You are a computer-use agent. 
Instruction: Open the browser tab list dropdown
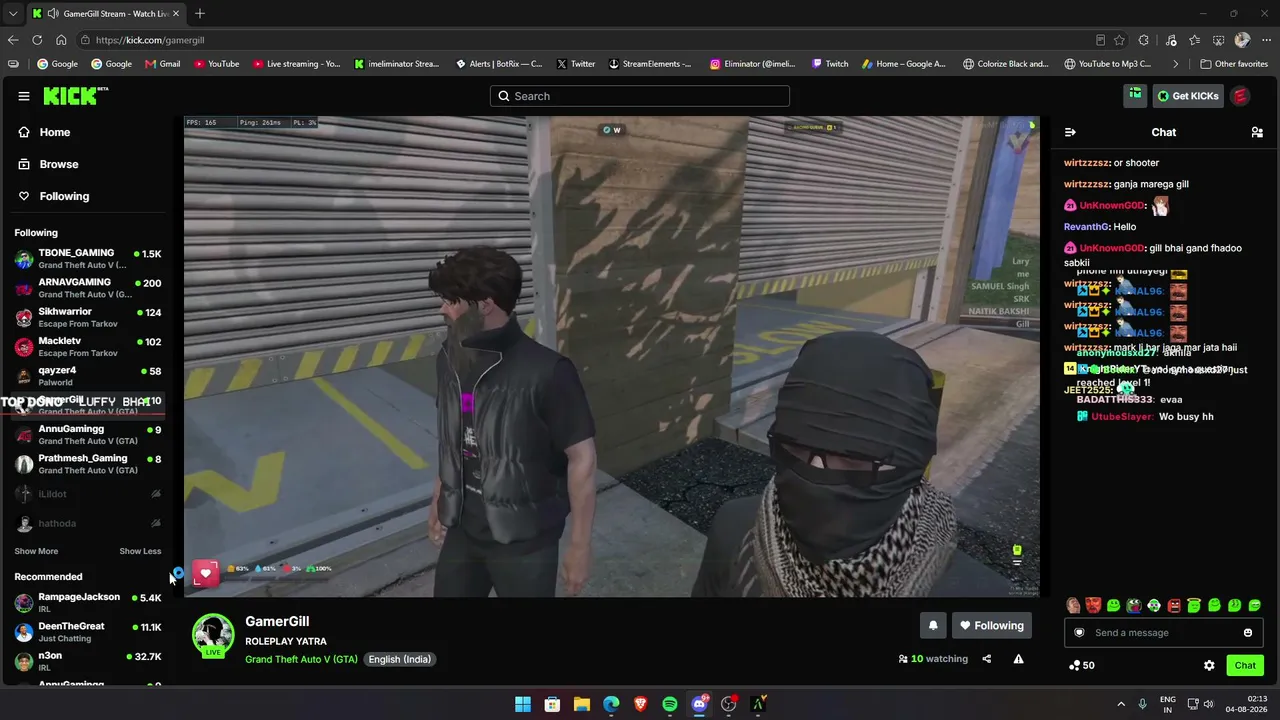[x=13, y=14]
